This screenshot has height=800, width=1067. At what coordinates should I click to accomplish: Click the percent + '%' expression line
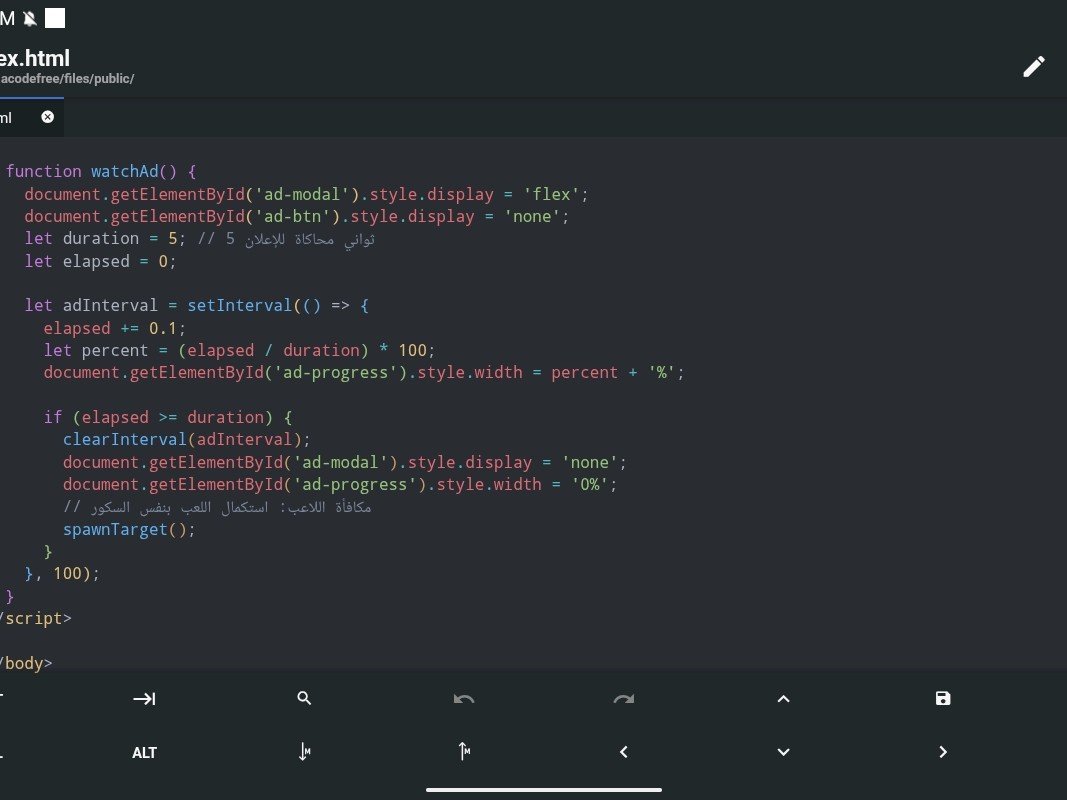(x=363, y=373)
